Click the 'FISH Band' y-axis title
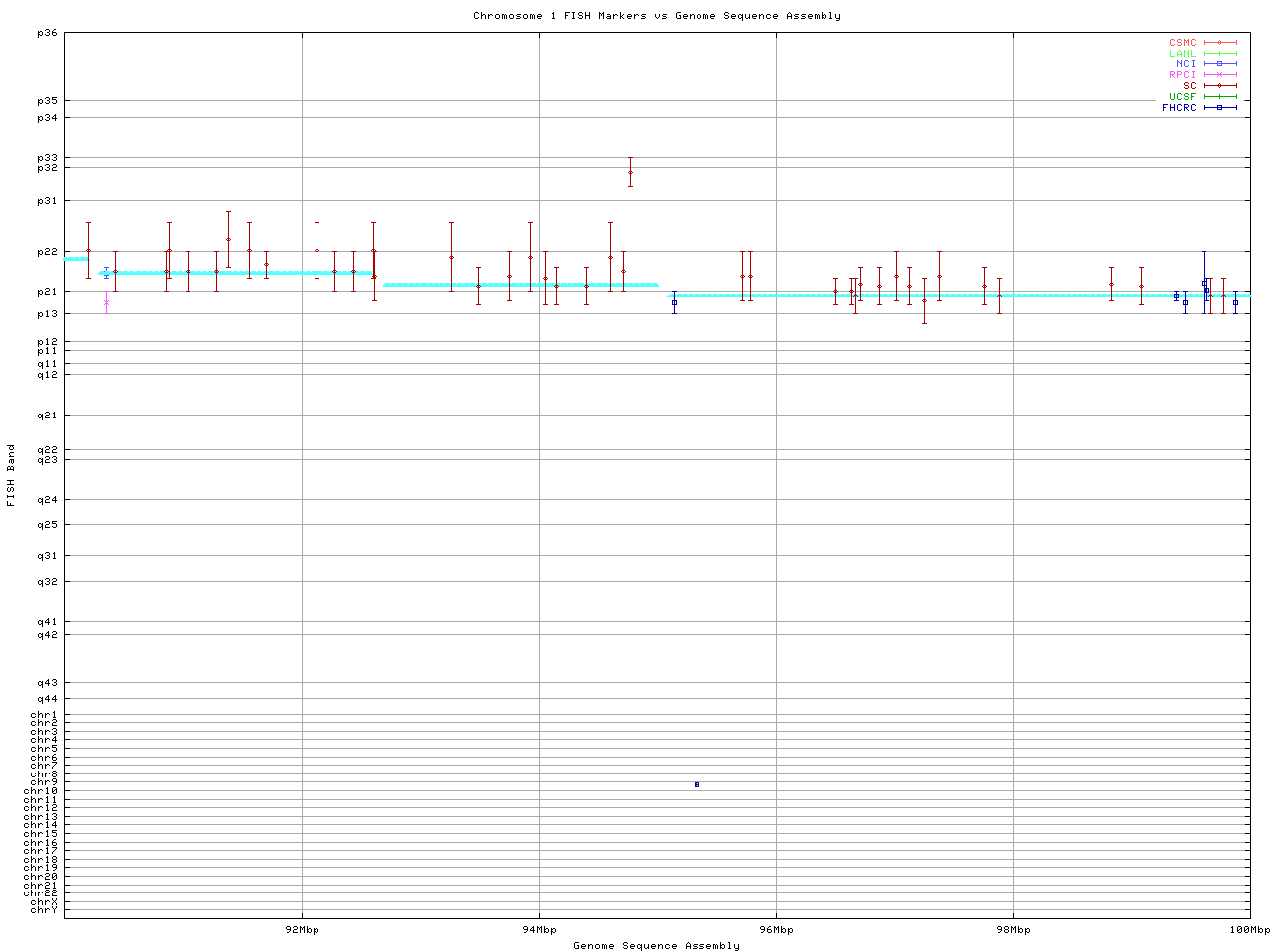Image resolution: width=1270 pixels, height=952 pixels. (11, 475)
